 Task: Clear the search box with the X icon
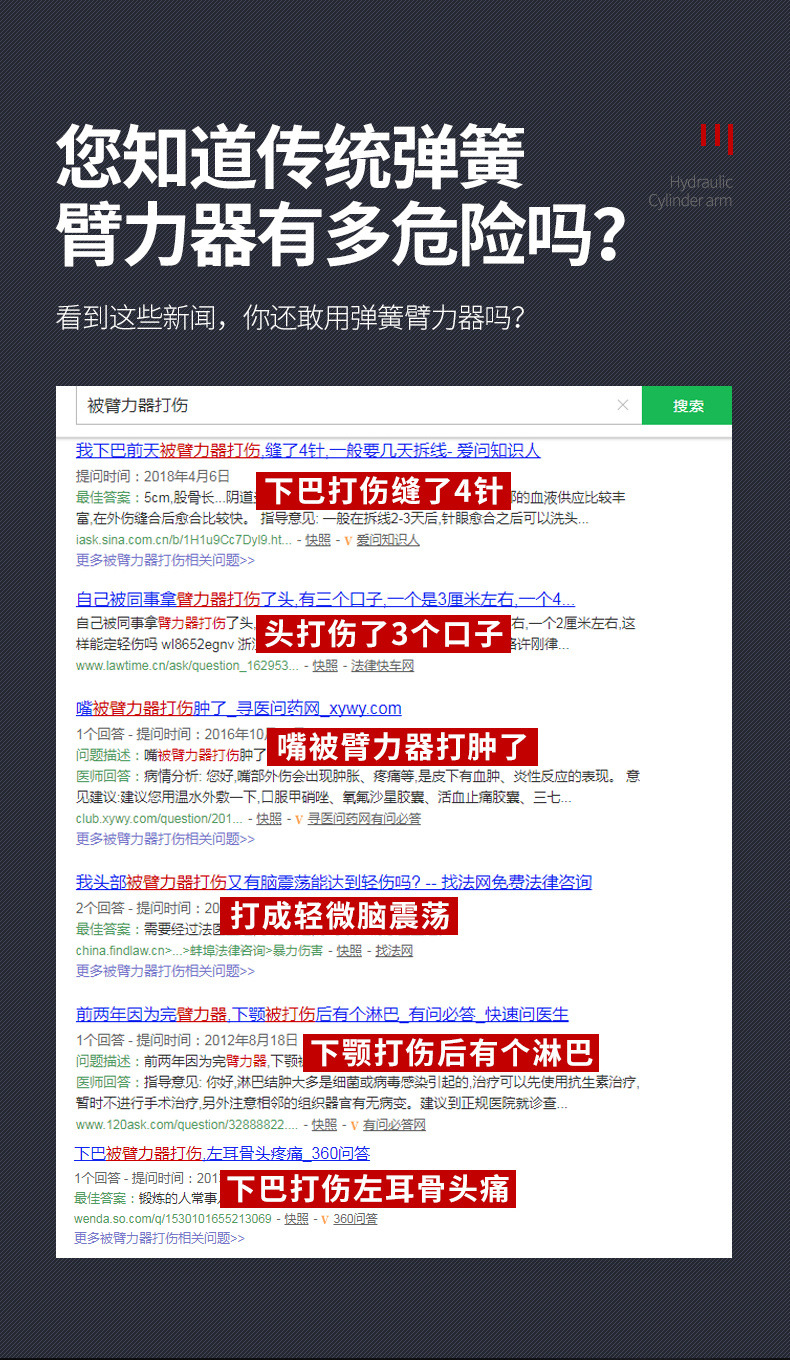tap(623, 405)
